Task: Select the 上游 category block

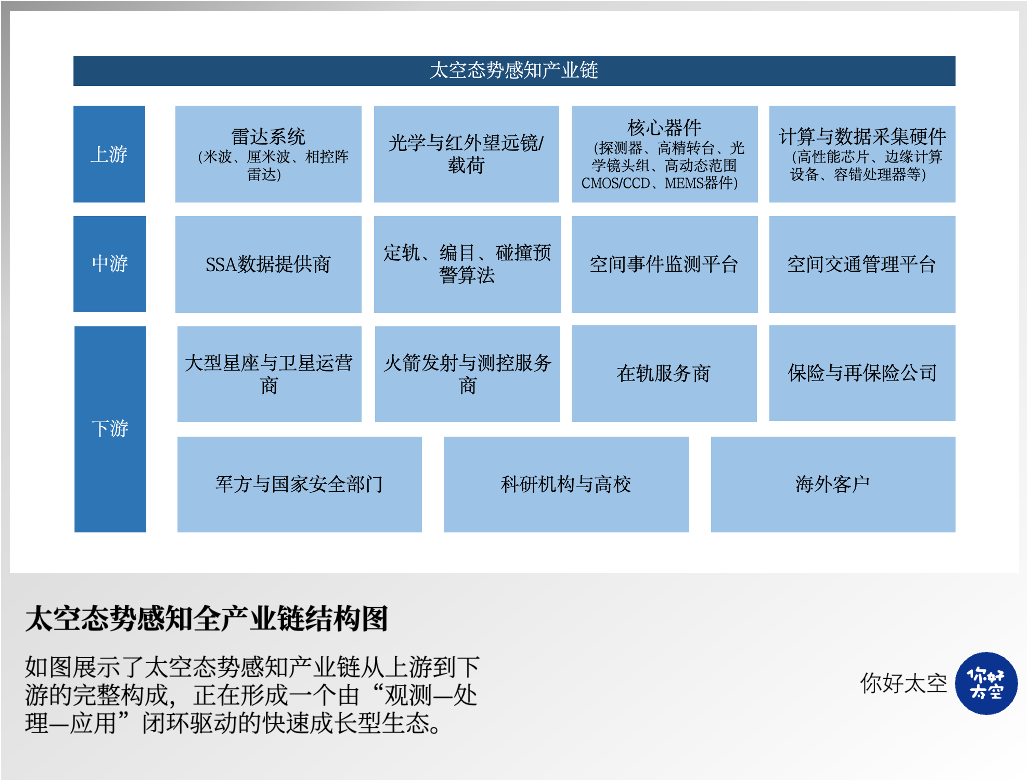Action: click(109, 154)
